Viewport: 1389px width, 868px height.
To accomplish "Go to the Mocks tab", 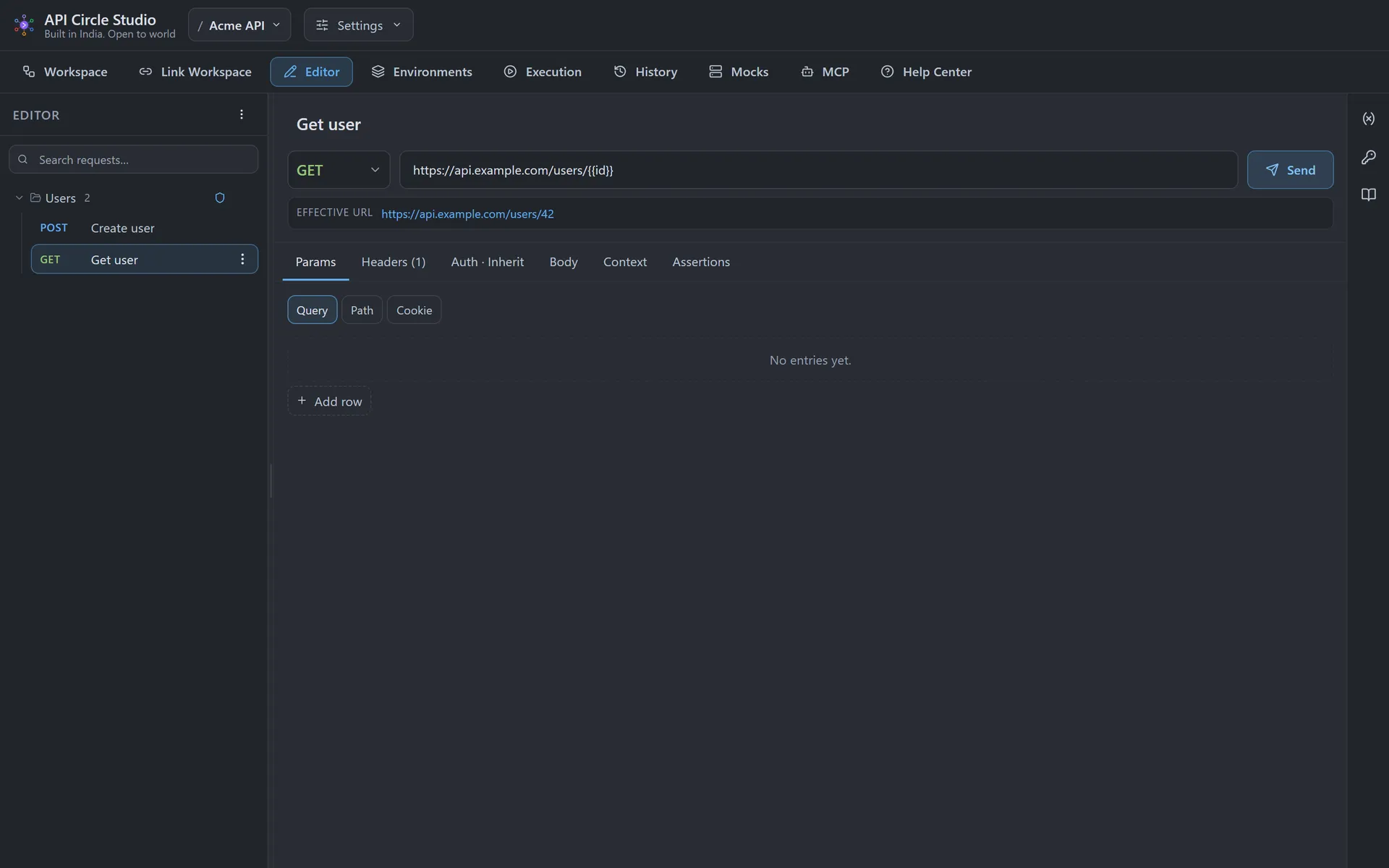I will [739, 71].
